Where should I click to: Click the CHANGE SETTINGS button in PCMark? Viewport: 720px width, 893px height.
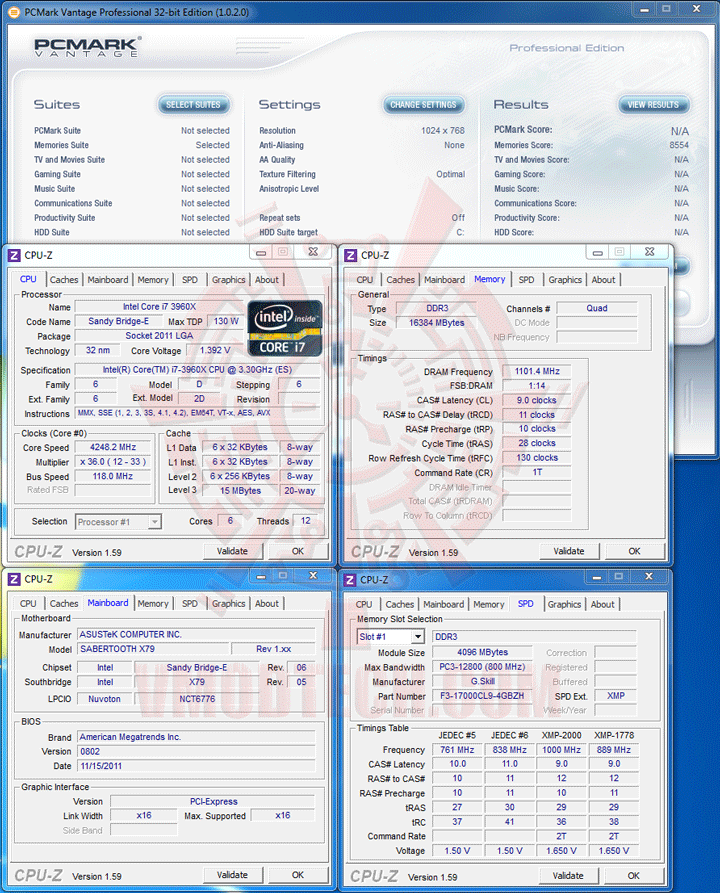[x=423, y=105]
